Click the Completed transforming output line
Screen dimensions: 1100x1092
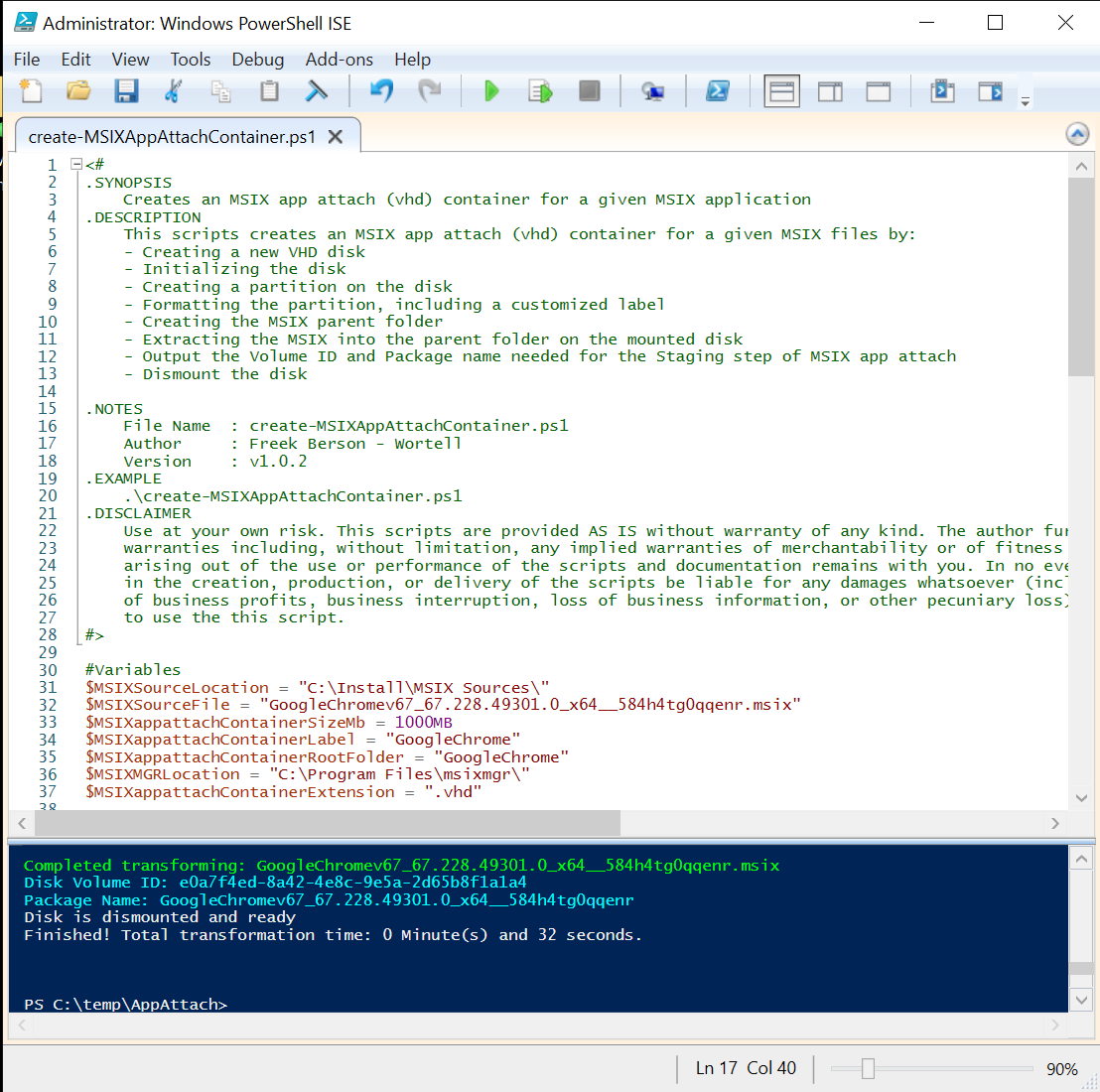pyautogui.click(x=401, y=866)
